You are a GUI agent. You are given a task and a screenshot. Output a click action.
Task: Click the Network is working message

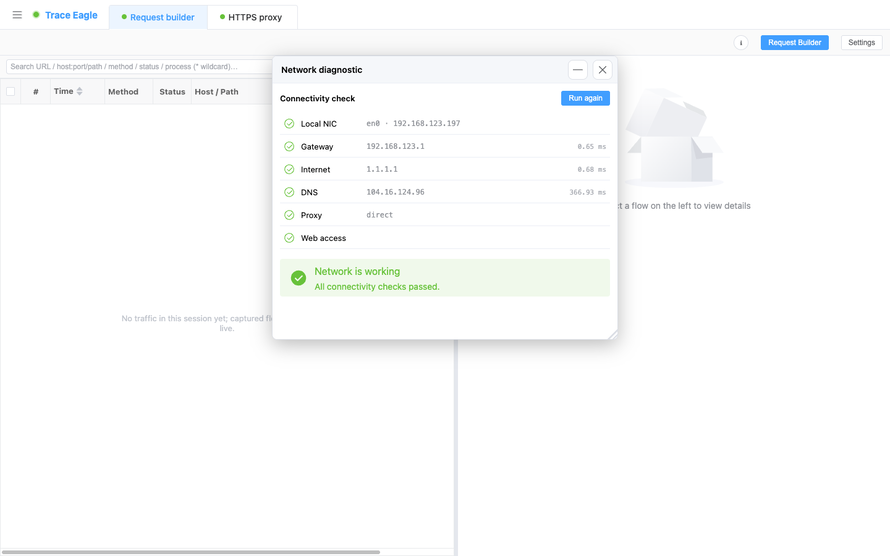pos(357,271)
